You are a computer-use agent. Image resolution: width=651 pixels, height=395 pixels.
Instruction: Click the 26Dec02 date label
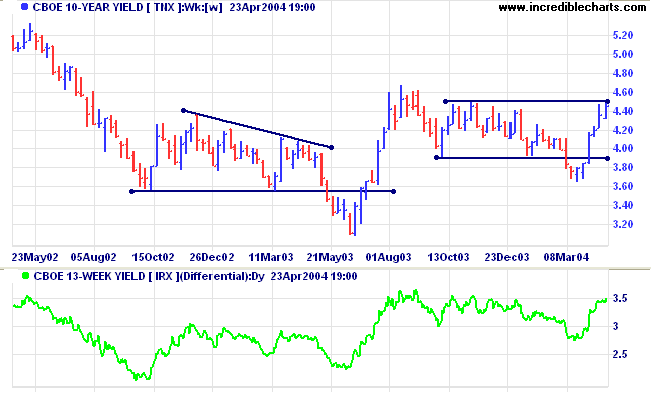click(212, 257)
